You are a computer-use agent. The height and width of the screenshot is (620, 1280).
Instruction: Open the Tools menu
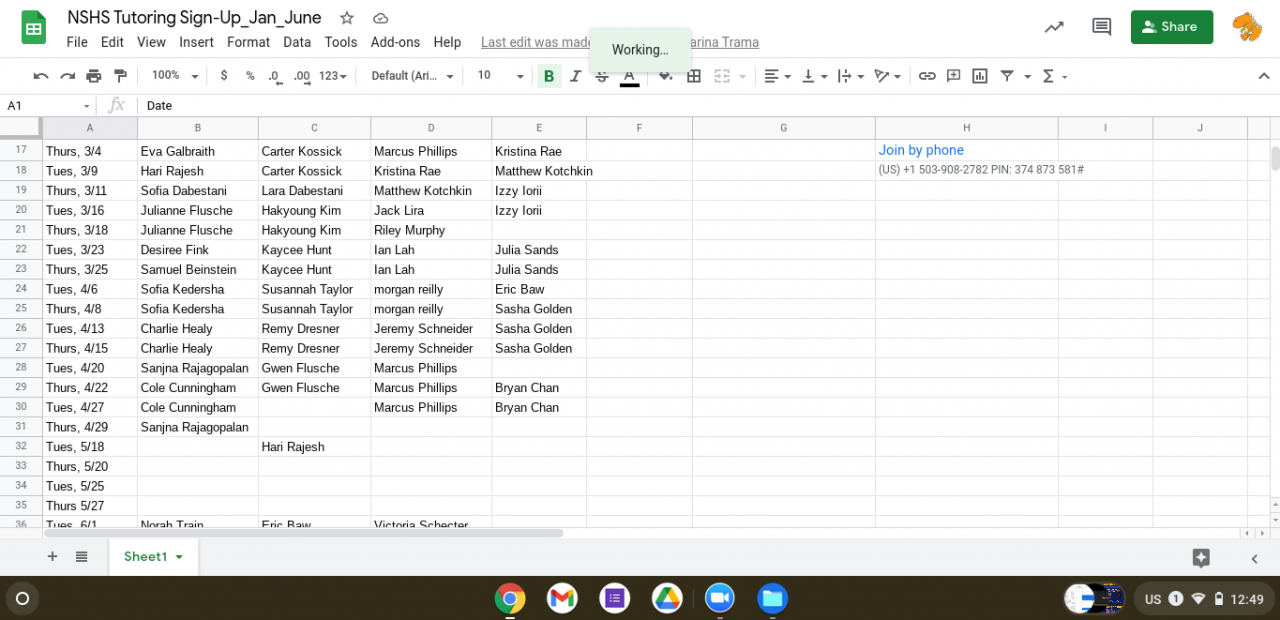coord(341,42)
